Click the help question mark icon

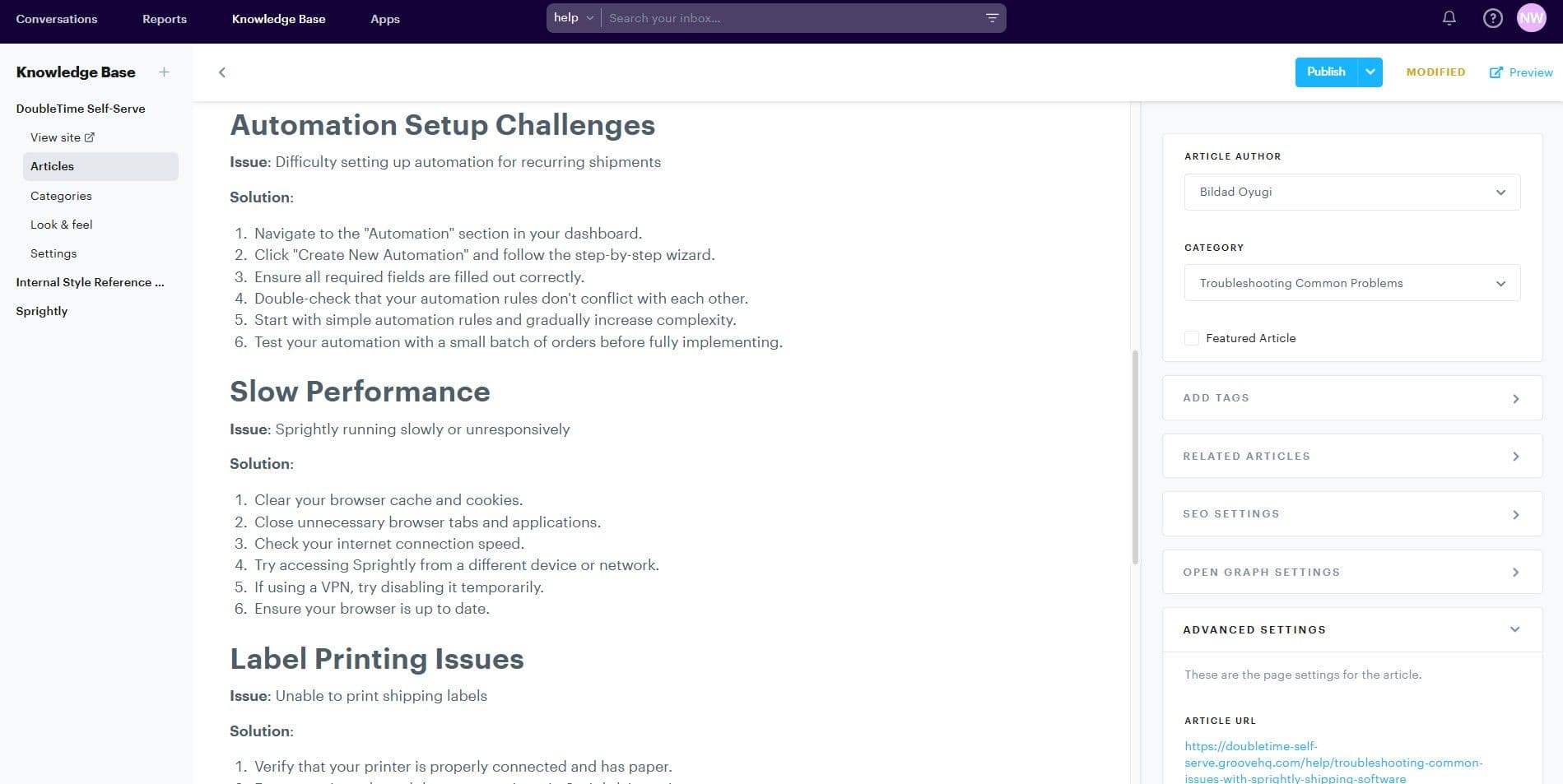1492,17
